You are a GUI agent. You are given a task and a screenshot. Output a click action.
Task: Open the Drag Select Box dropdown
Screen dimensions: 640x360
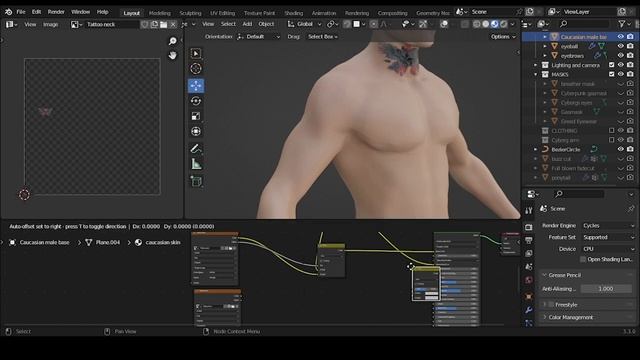tap(322, 37)
